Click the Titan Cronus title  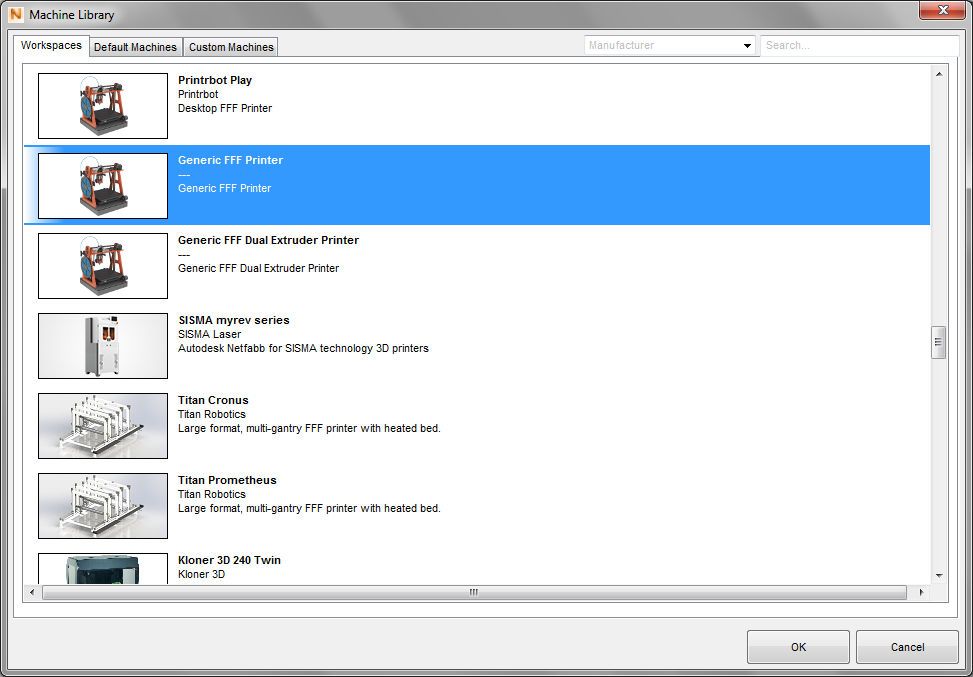coord(213,400)
